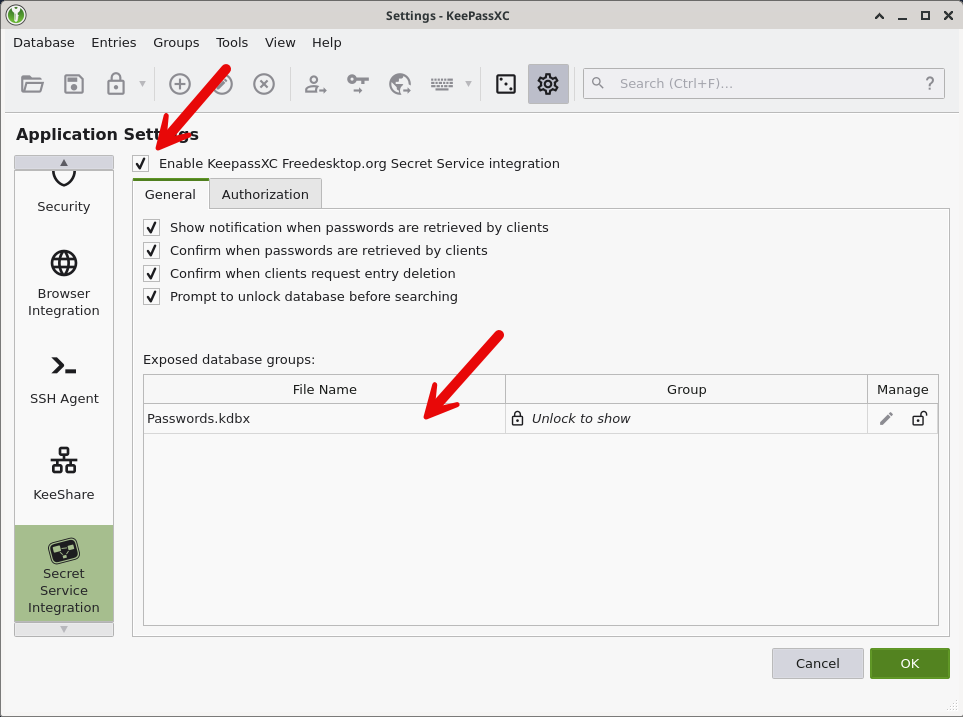
Task: Click the Delete Entry circled X icon
Action: [x=264, y=84]
